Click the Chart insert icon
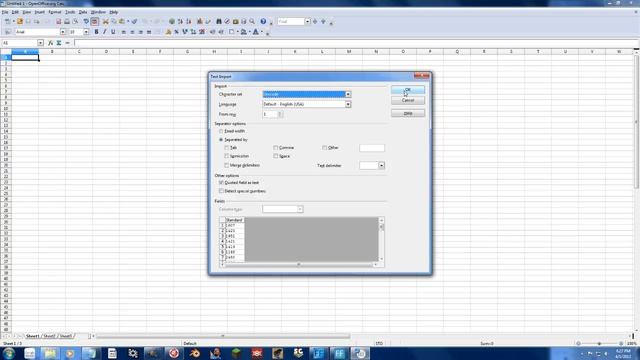The width and height of the screenshot is (640, 360). pos(200,21)
